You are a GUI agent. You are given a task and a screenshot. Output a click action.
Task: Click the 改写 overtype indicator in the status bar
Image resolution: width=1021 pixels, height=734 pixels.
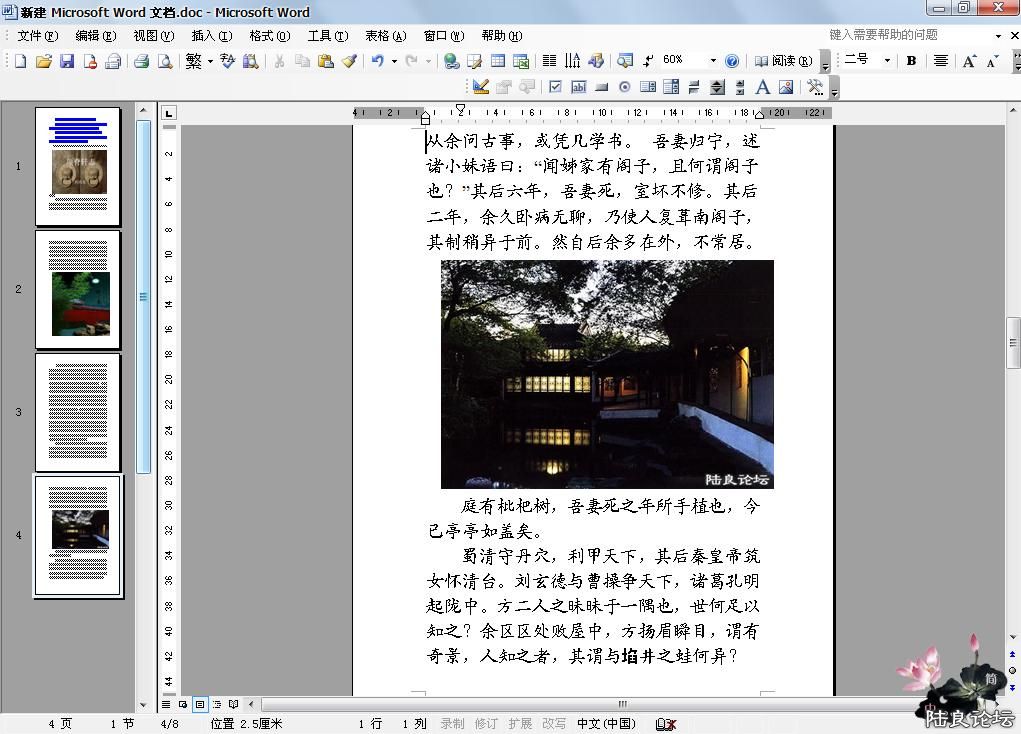[x=553, y=723]
